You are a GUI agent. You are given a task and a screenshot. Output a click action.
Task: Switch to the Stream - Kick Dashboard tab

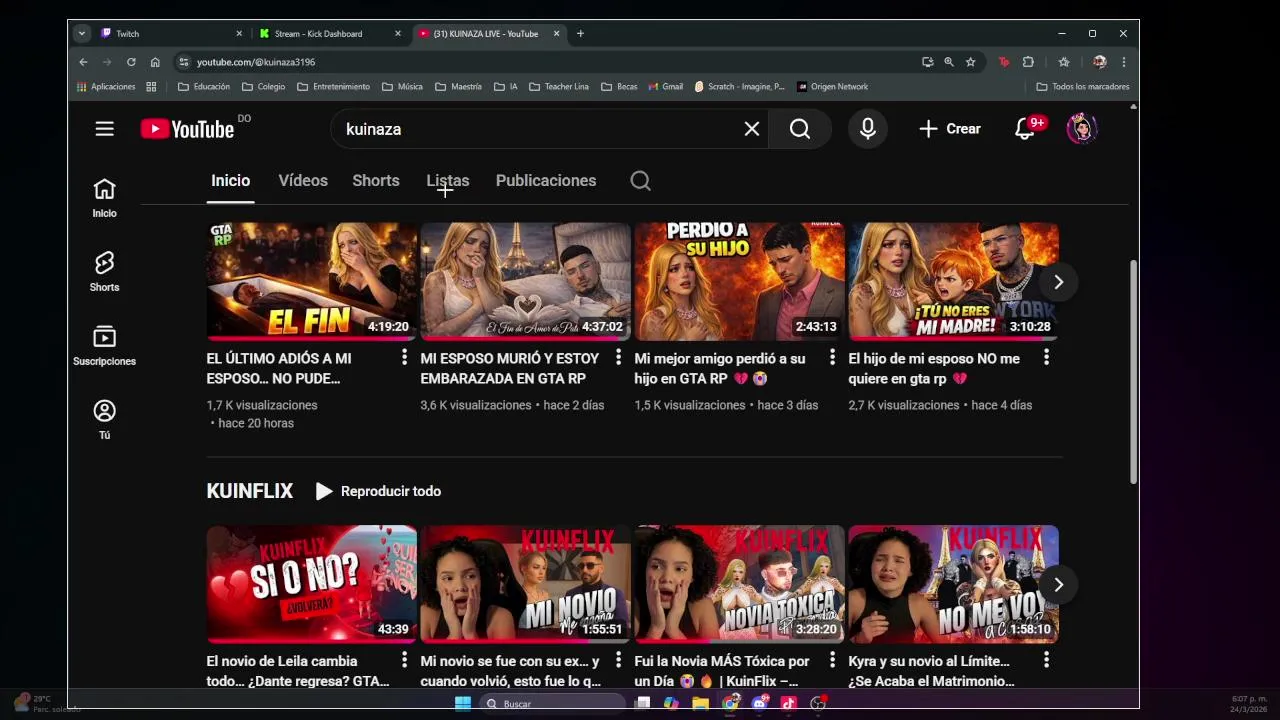click(330, 33)
